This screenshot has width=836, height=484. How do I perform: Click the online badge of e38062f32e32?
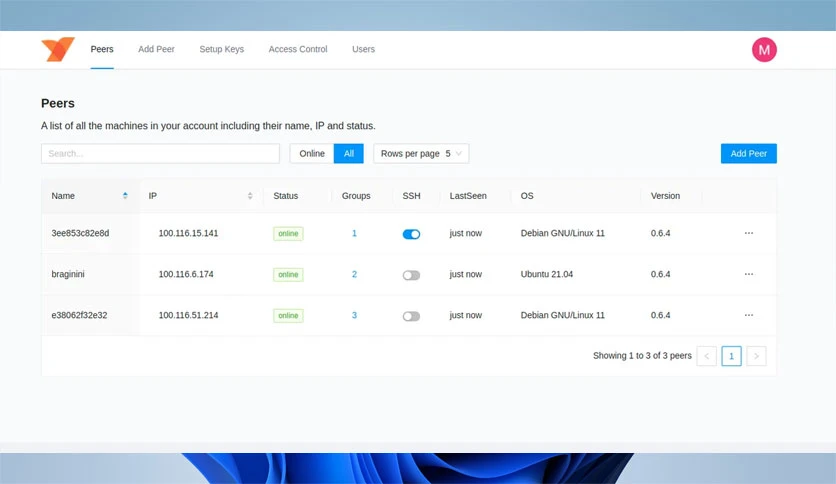[x=288, y=316]
